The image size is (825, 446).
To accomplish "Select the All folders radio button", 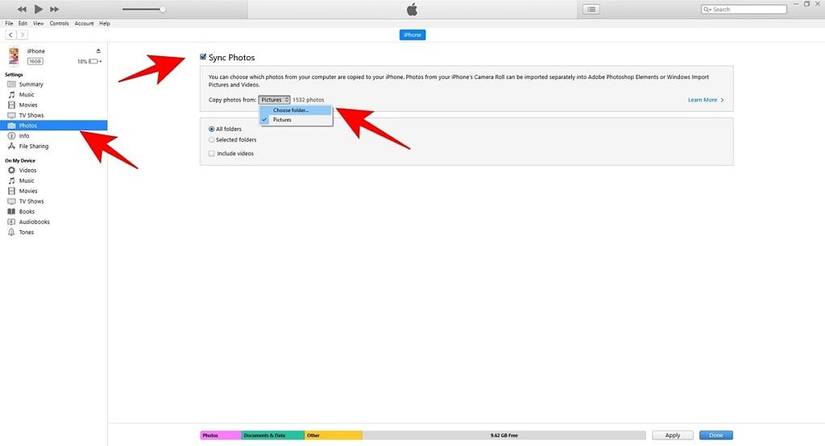I will pyautogui.click(x=212, y=129).
